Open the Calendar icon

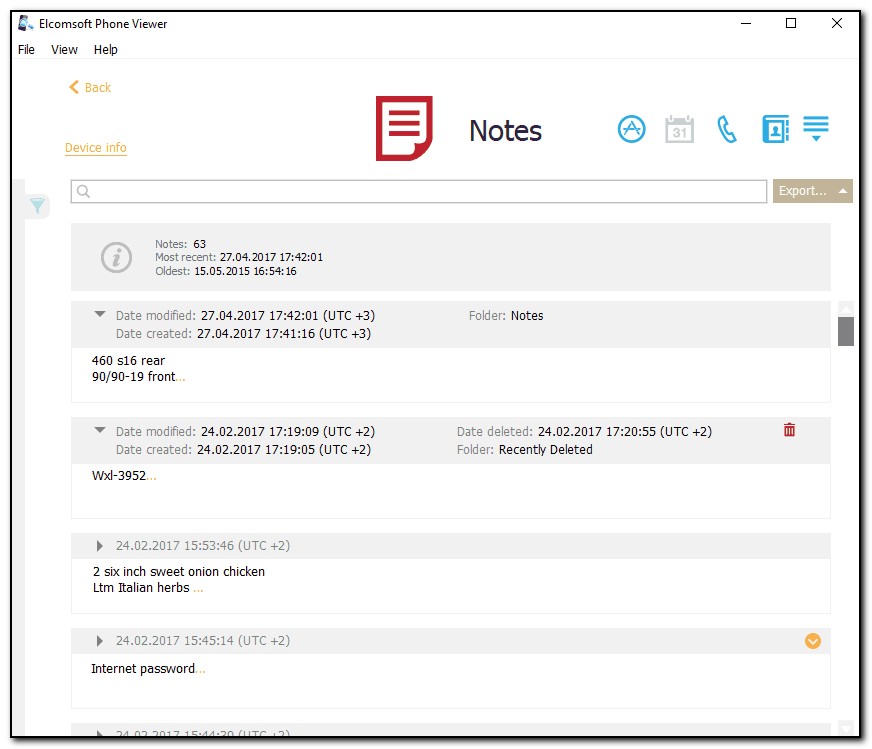coord(679,129)
